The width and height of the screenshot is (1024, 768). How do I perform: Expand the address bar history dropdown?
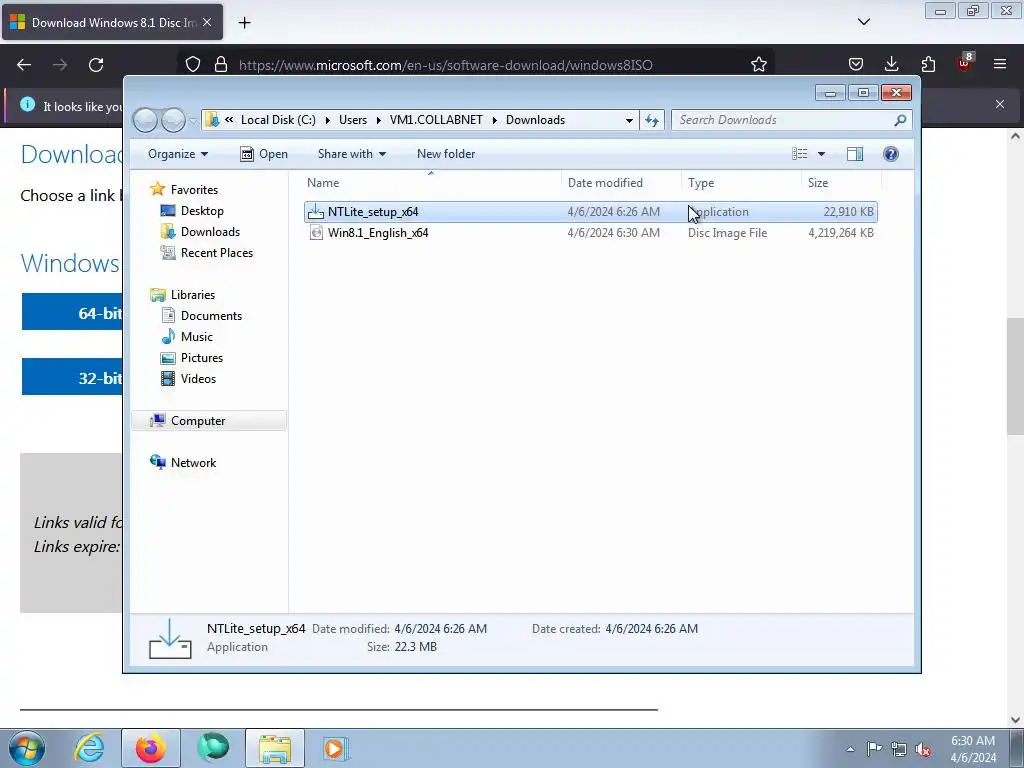click(x=629, y=120)
